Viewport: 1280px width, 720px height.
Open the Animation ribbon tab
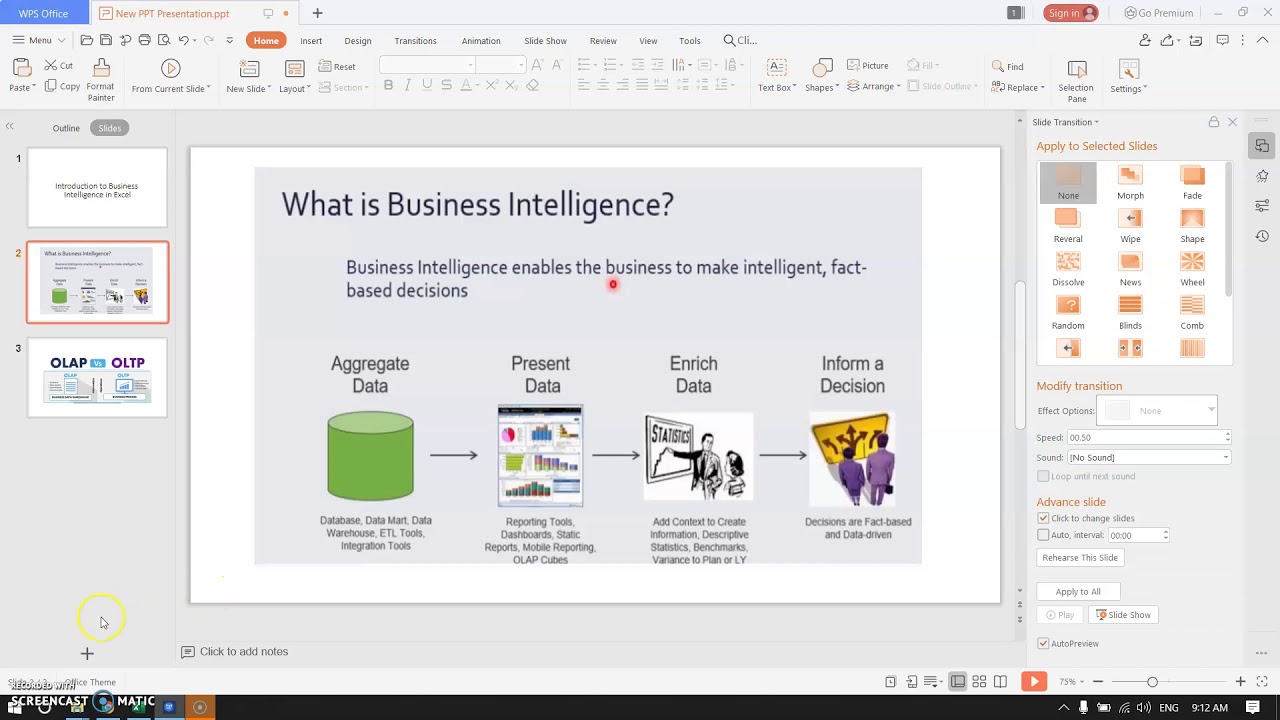[481, 41]
